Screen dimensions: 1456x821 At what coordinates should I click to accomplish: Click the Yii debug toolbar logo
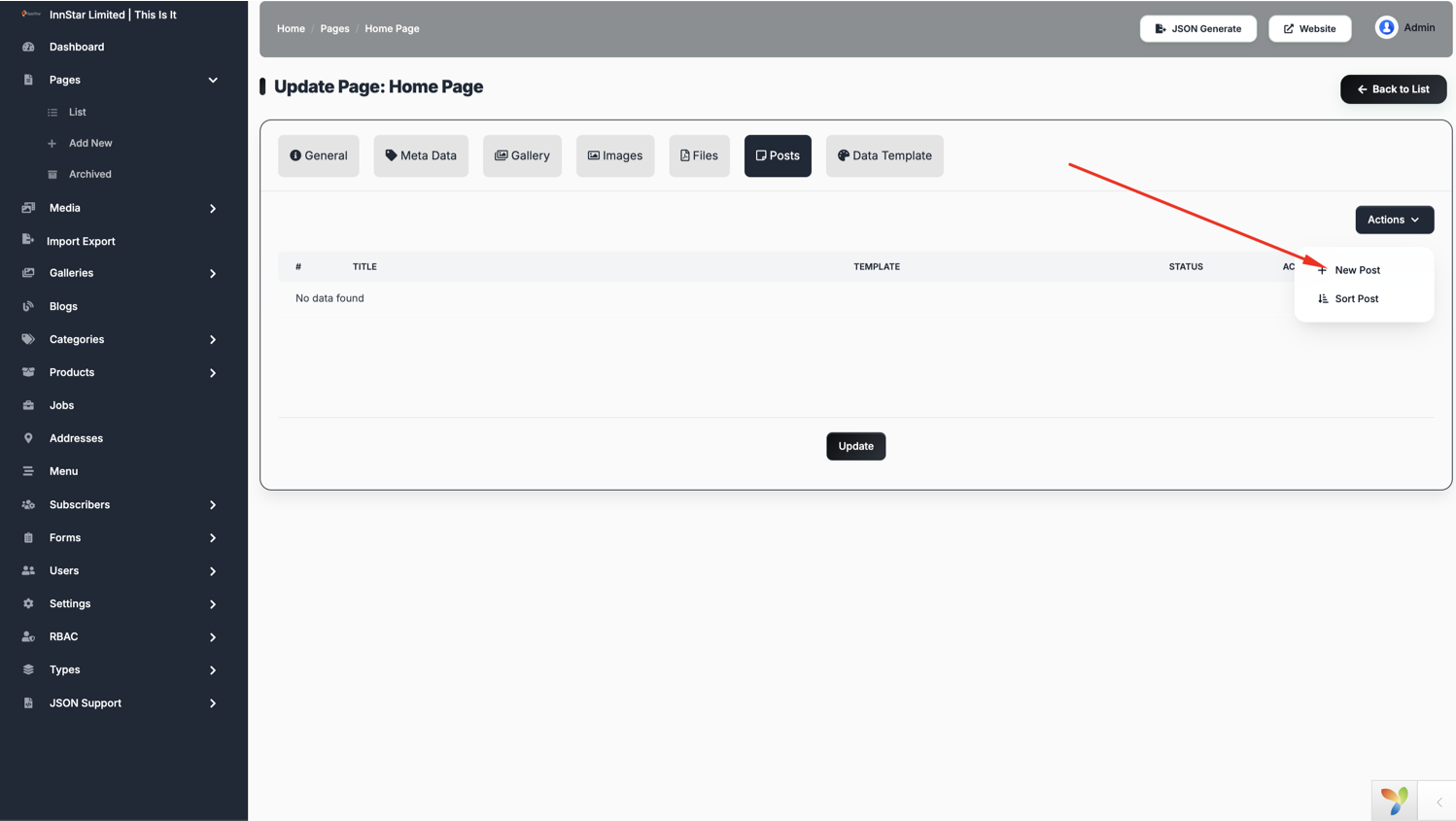coord(1394,801)
